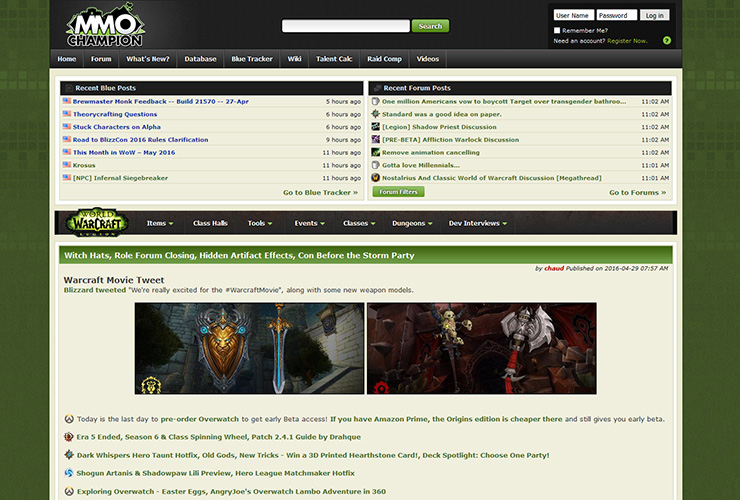Click the green help question mark icon

pyautogui.click(x=666, y=41)
